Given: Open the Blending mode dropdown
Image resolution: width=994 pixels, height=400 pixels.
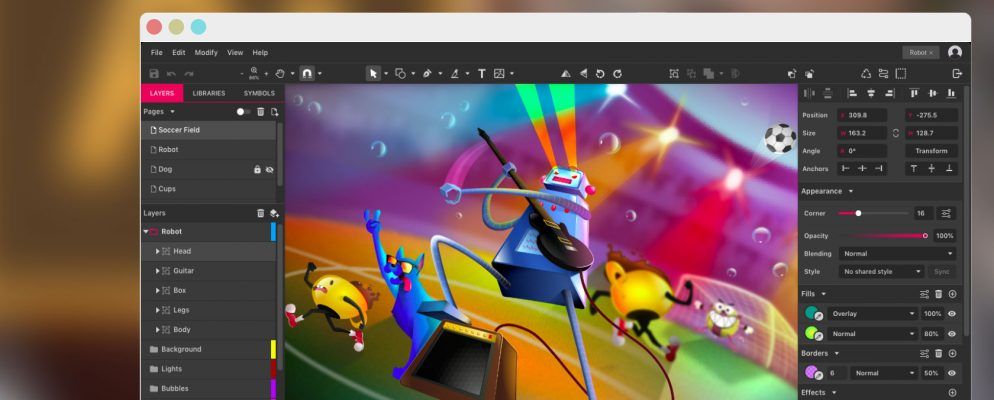Looking at the screenshot, I should tap(897, 254).
